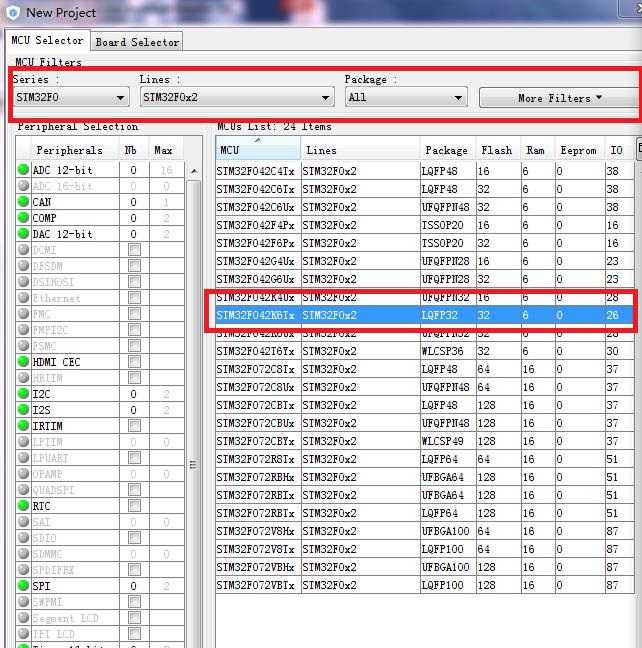The image size is (642, 648).
Task: Select the STM32F072R8Tx LQFP64 row
Action: coord(425,459)
